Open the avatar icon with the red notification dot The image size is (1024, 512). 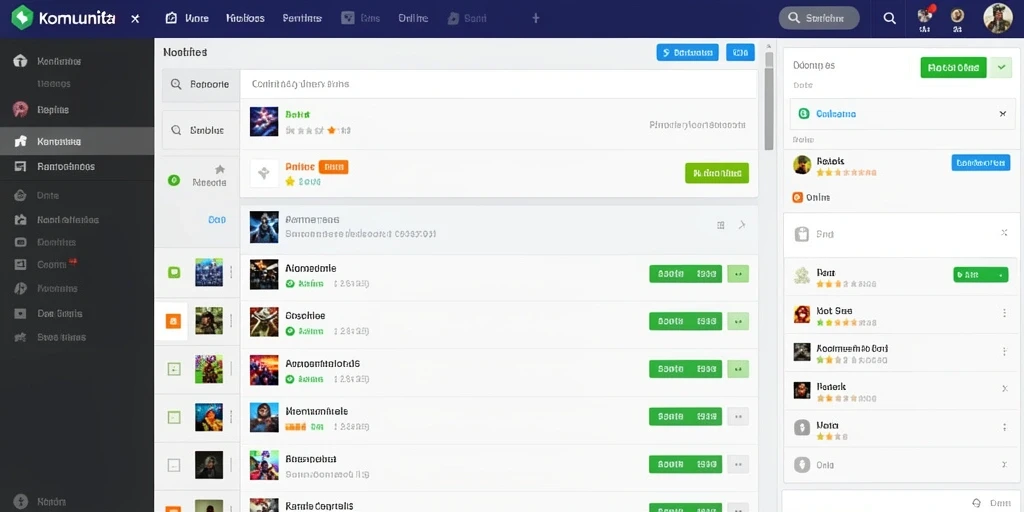pyautogui.click(x=925, y=16)
